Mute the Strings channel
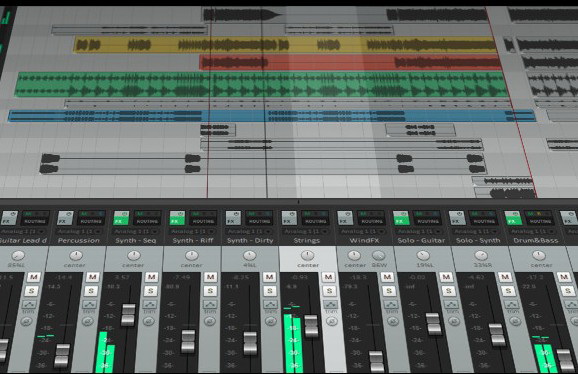Screen dimensions: 578x374 (x=328, y=277)
